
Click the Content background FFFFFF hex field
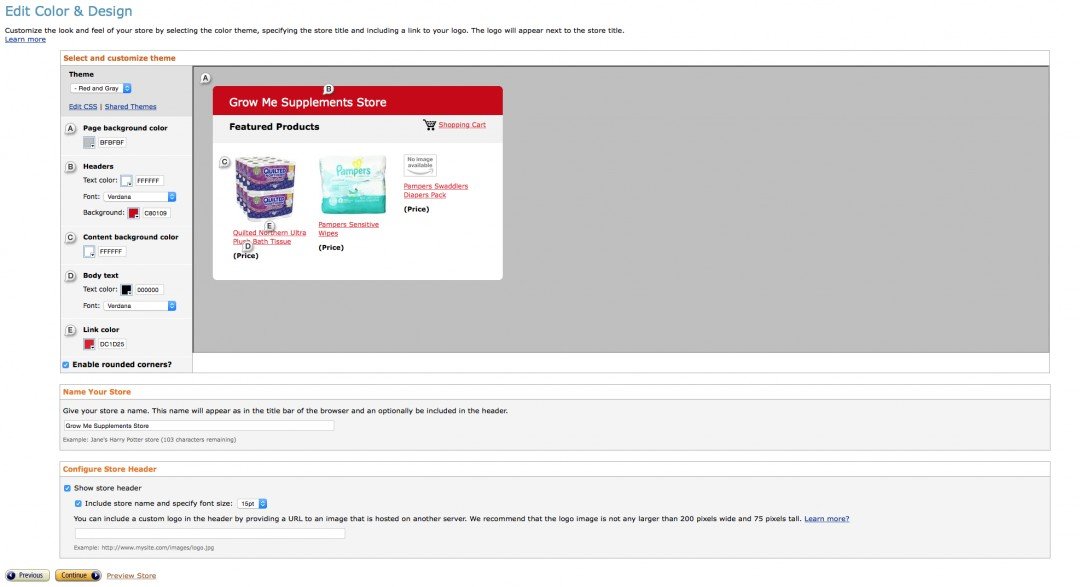[x=112, y=252]
